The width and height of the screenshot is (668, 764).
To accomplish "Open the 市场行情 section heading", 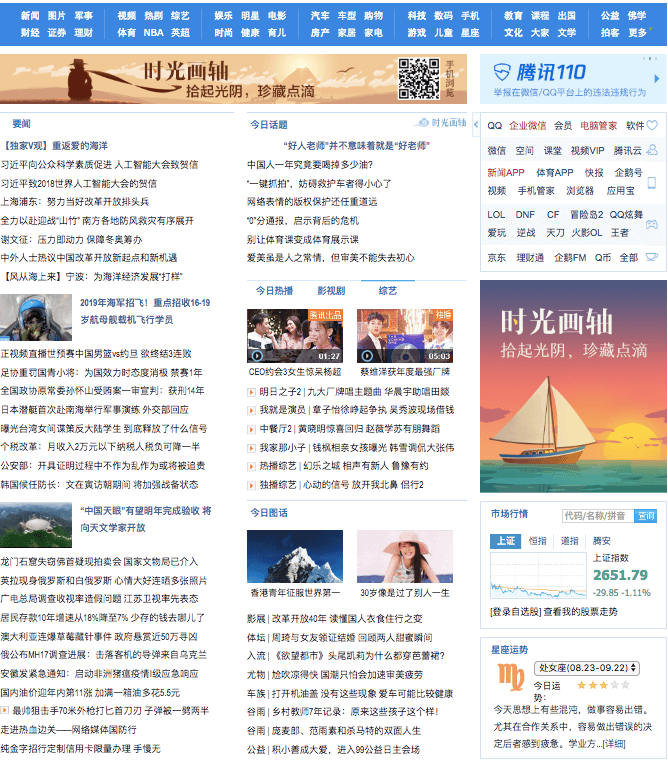I will coord(510,514).
